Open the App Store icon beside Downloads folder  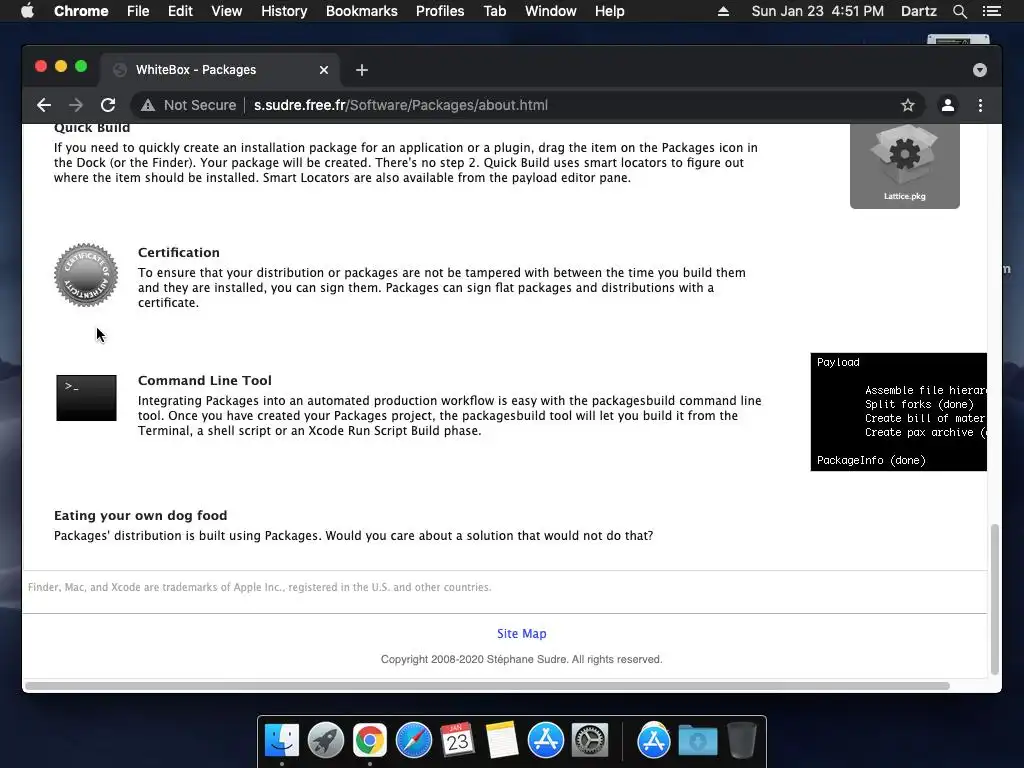click(x=654, y=741)
